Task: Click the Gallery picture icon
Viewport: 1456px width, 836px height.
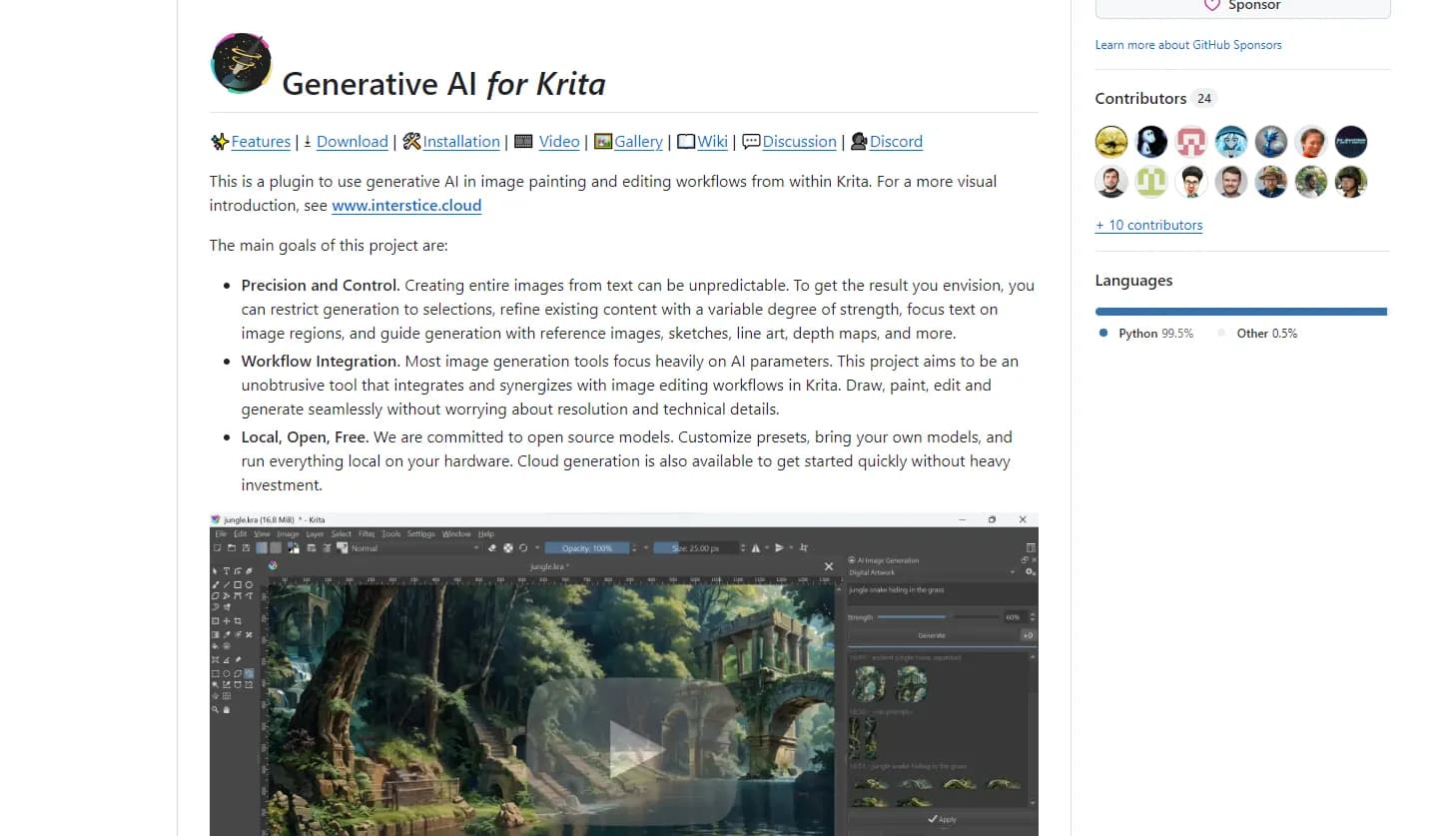Action: [602, 142]
